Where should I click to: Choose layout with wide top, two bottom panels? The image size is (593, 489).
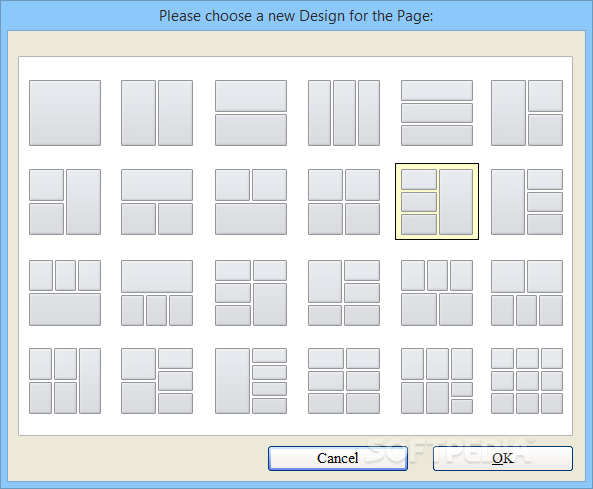click(157, 202)
